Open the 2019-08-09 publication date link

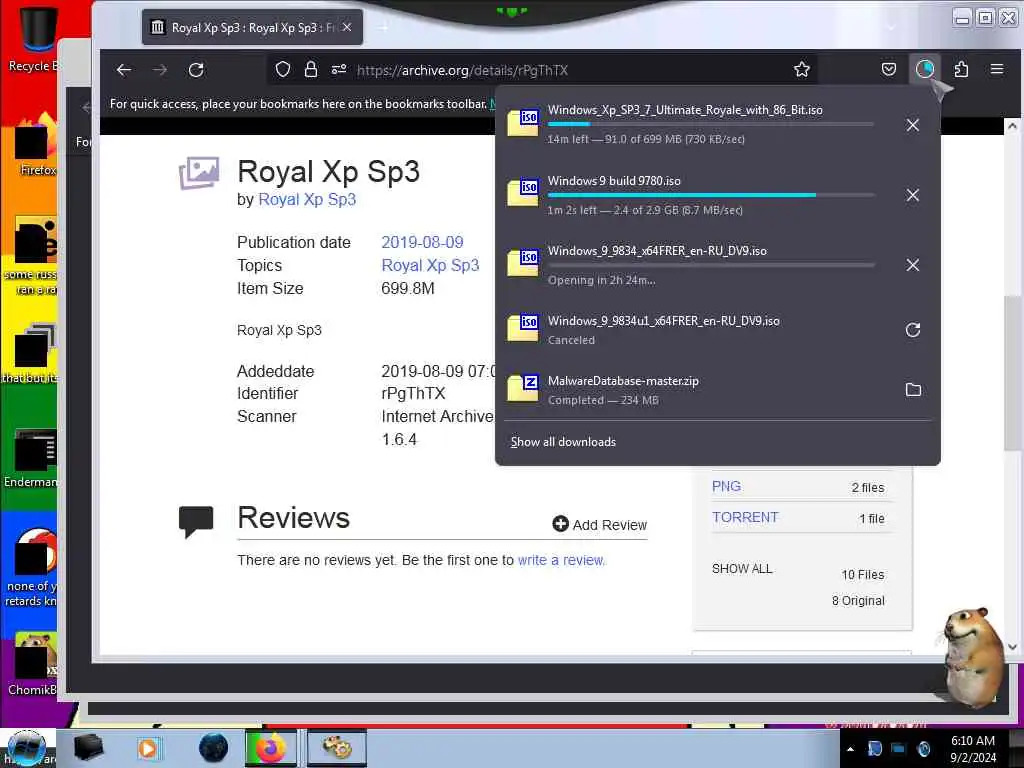click(x=423, y=242)
